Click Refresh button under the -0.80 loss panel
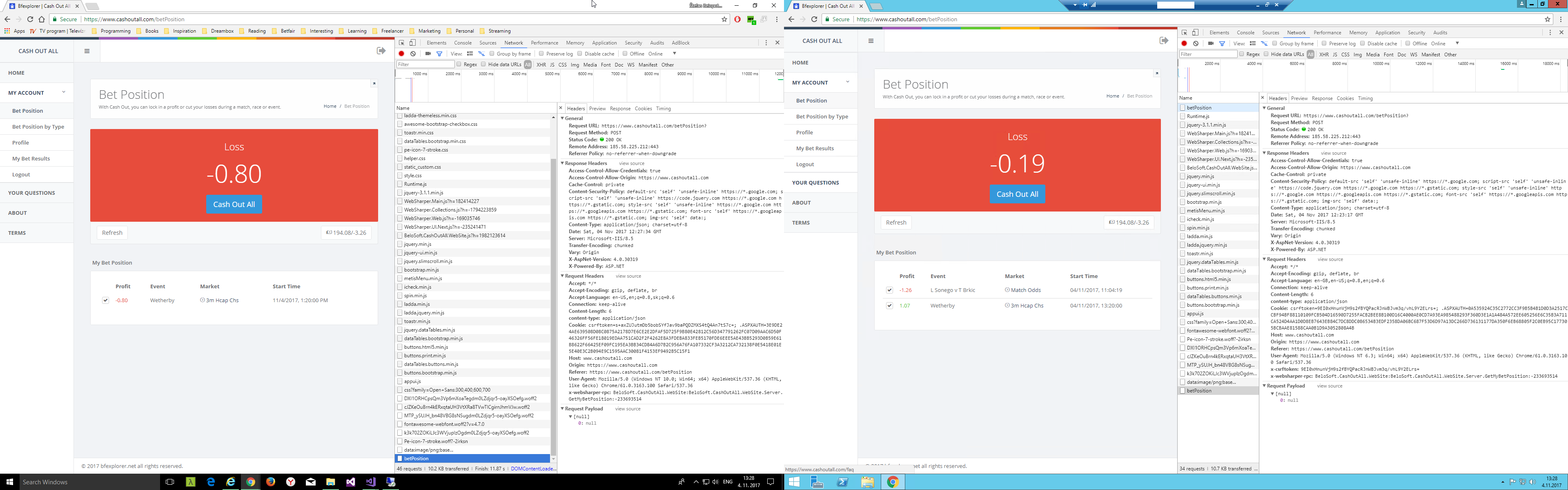The width and height of the screenshot is (1568, 490). pos(112,232)
